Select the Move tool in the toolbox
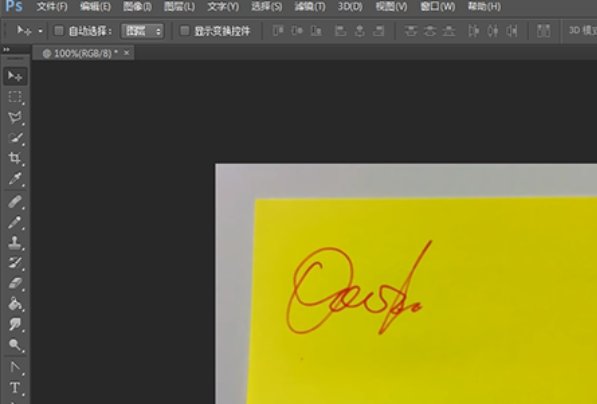Image resolution: width=597 pixels, height=404 pixels. pyautogui.click(x=15, y=76)
